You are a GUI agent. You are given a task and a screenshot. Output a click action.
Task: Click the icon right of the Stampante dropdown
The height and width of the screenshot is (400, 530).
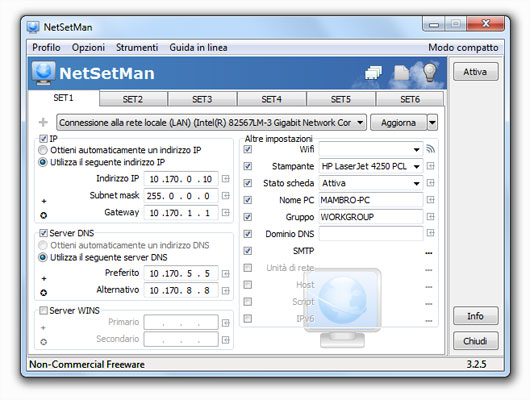pyautogui.click(x=430, y=166)
